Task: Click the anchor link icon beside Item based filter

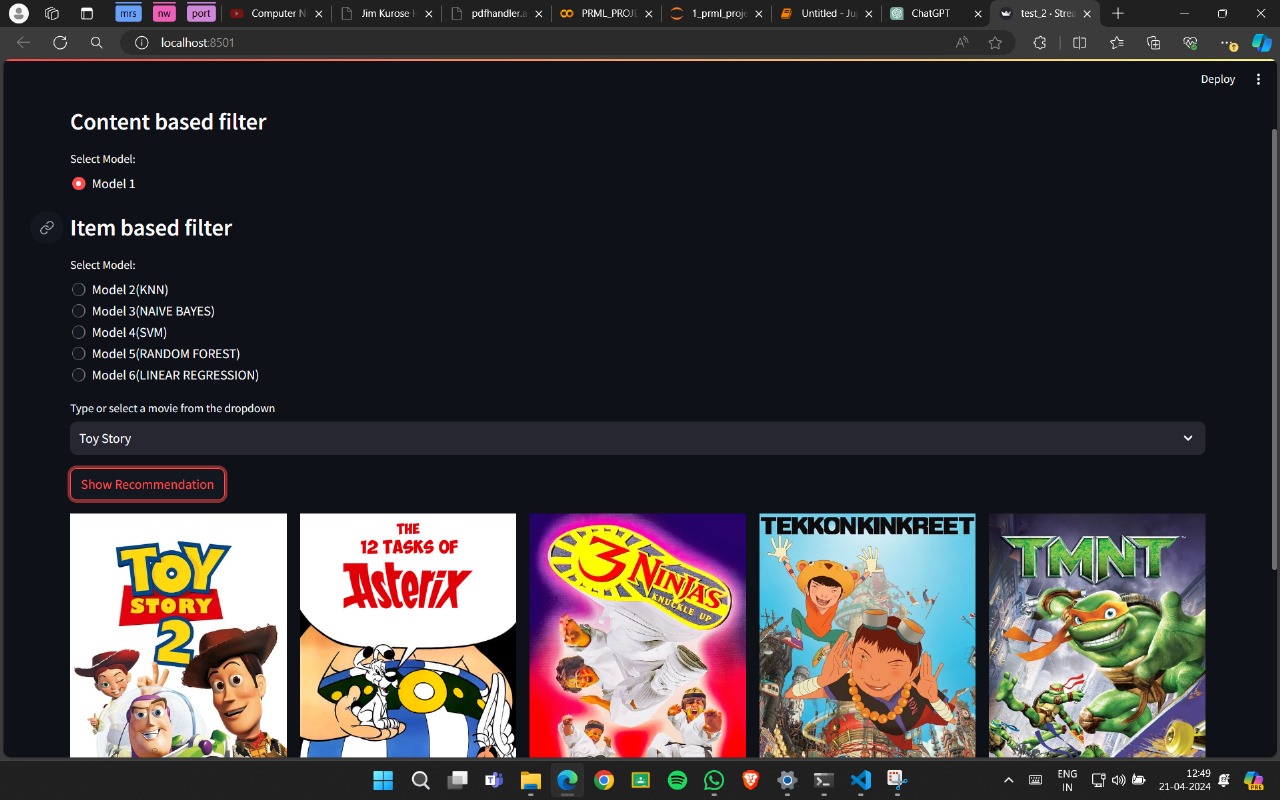Action: [x=46, y=228]
